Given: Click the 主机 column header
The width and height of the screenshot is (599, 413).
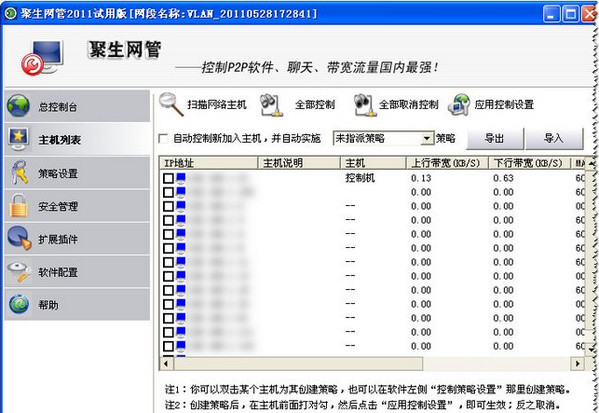Looking at the screenshot, I should [x=373, y=163].
